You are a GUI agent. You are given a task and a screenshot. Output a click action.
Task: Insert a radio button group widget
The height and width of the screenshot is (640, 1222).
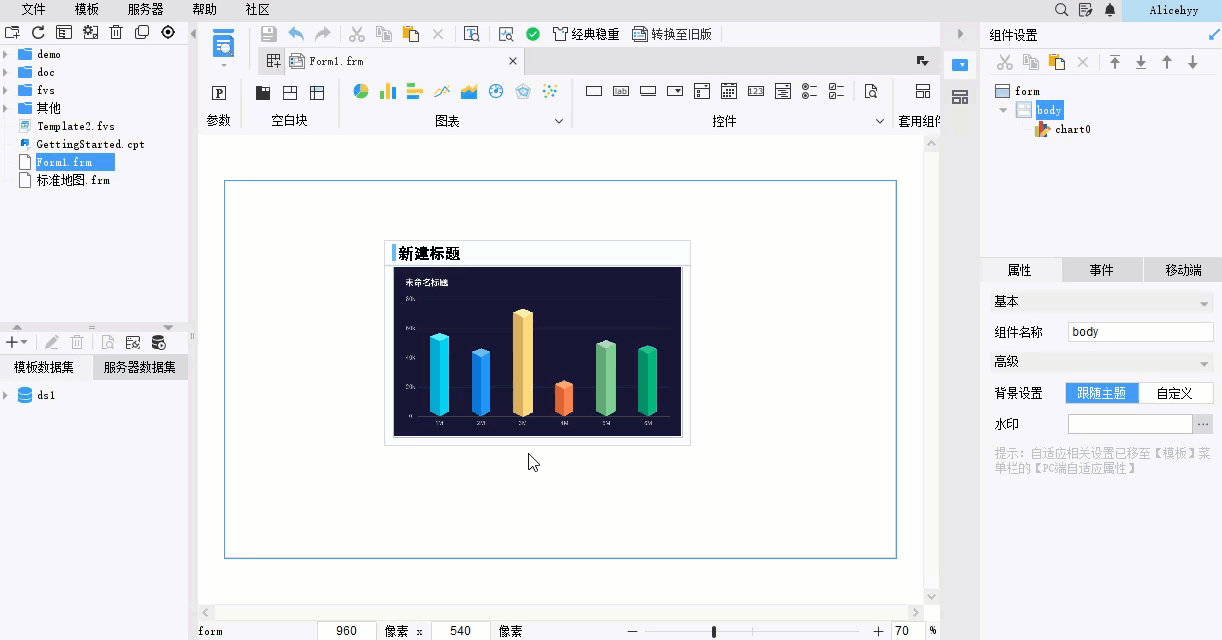tap(810, 91)
